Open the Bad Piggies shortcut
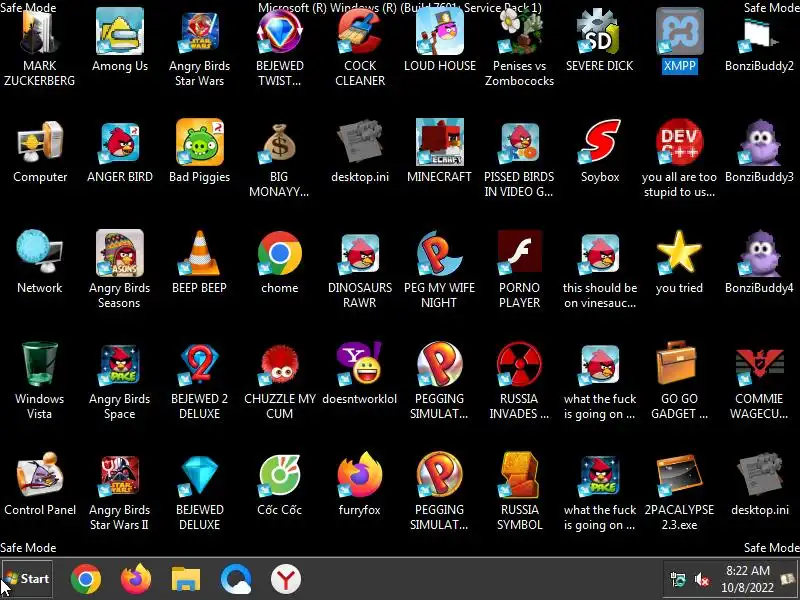 pos(199,143)
